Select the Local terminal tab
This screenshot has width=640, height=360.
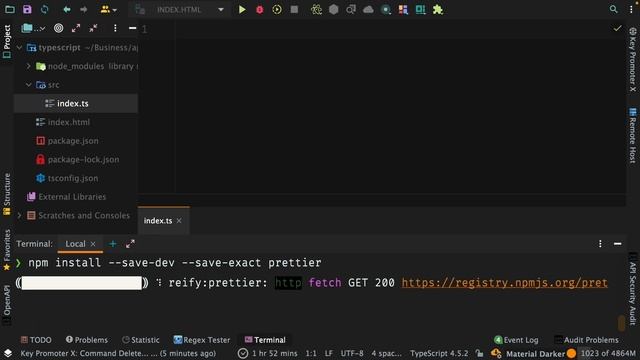pyautogui.click(x=76, y=244)
